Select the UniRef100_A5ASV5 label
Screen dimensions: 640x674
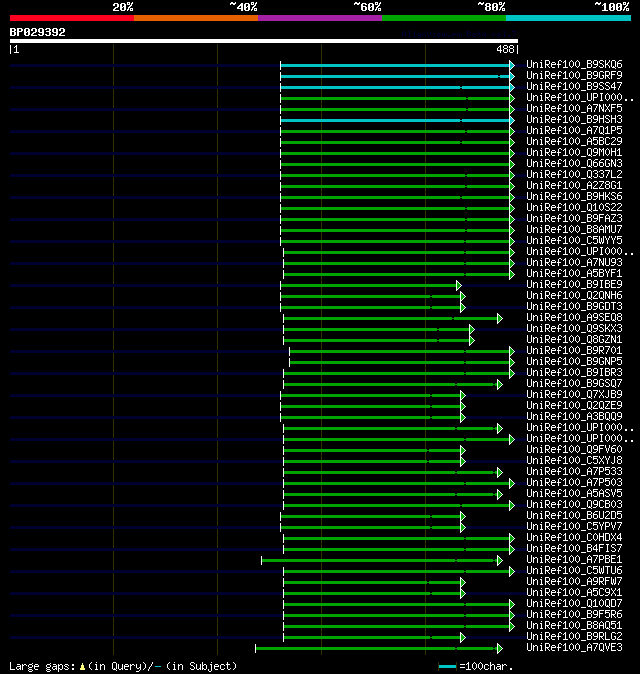[574, 493]
